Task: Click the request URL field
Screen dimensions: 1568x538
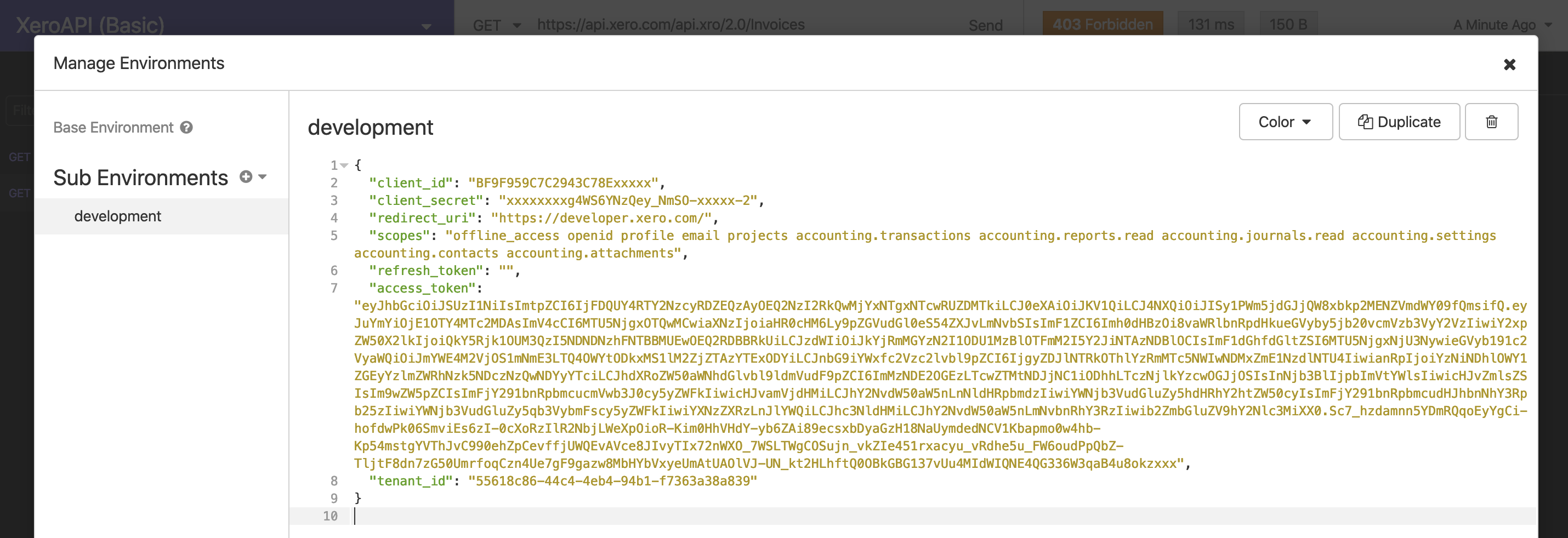Action: 671,24
